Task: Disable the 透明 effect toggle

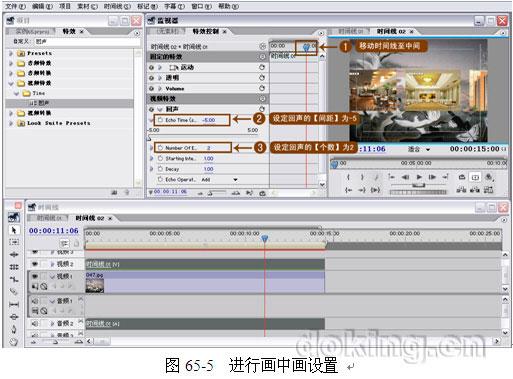Action: tap(152, 78)
